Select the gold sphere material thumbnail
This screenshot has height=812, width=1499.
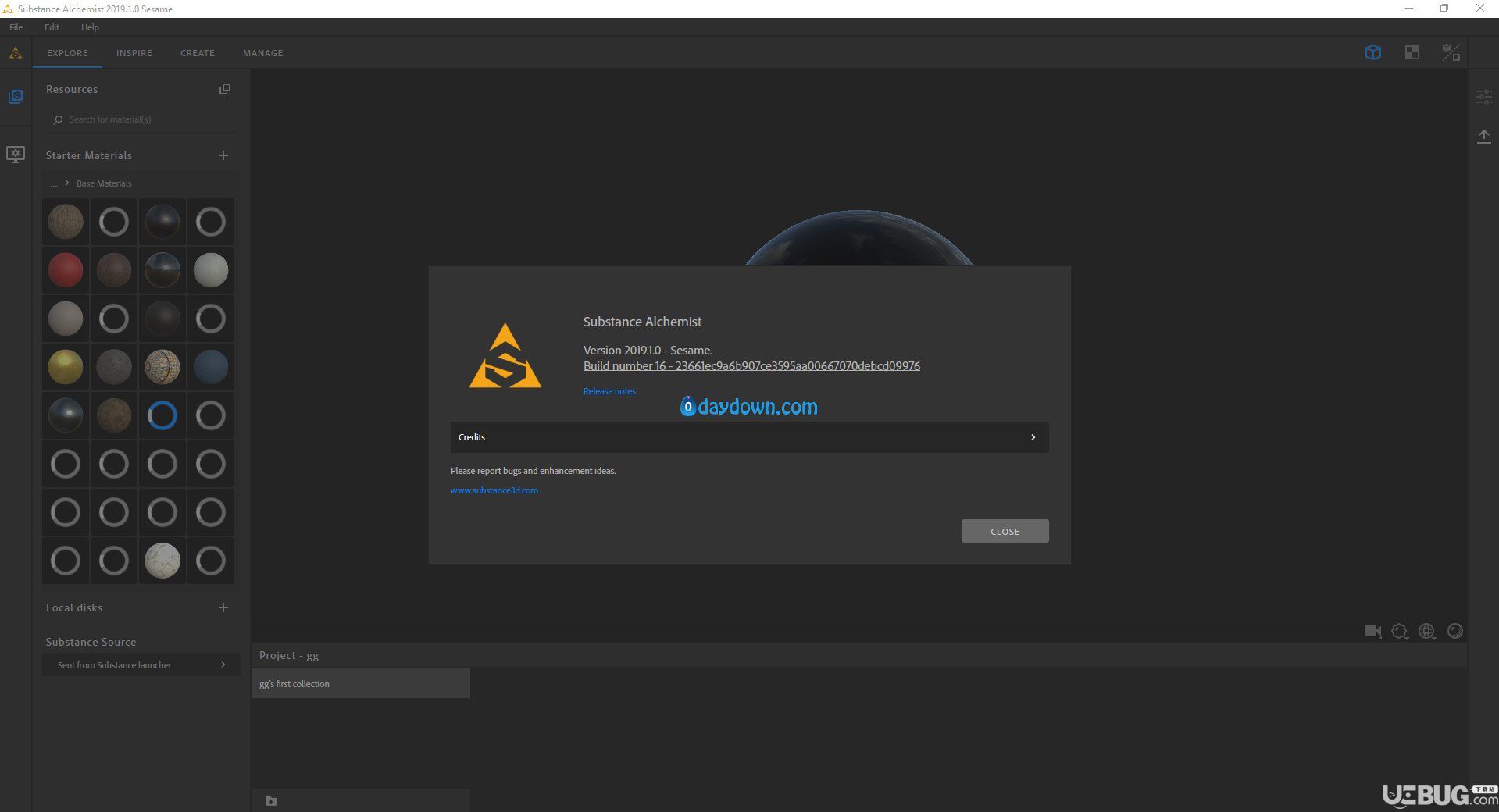point(66,367)
